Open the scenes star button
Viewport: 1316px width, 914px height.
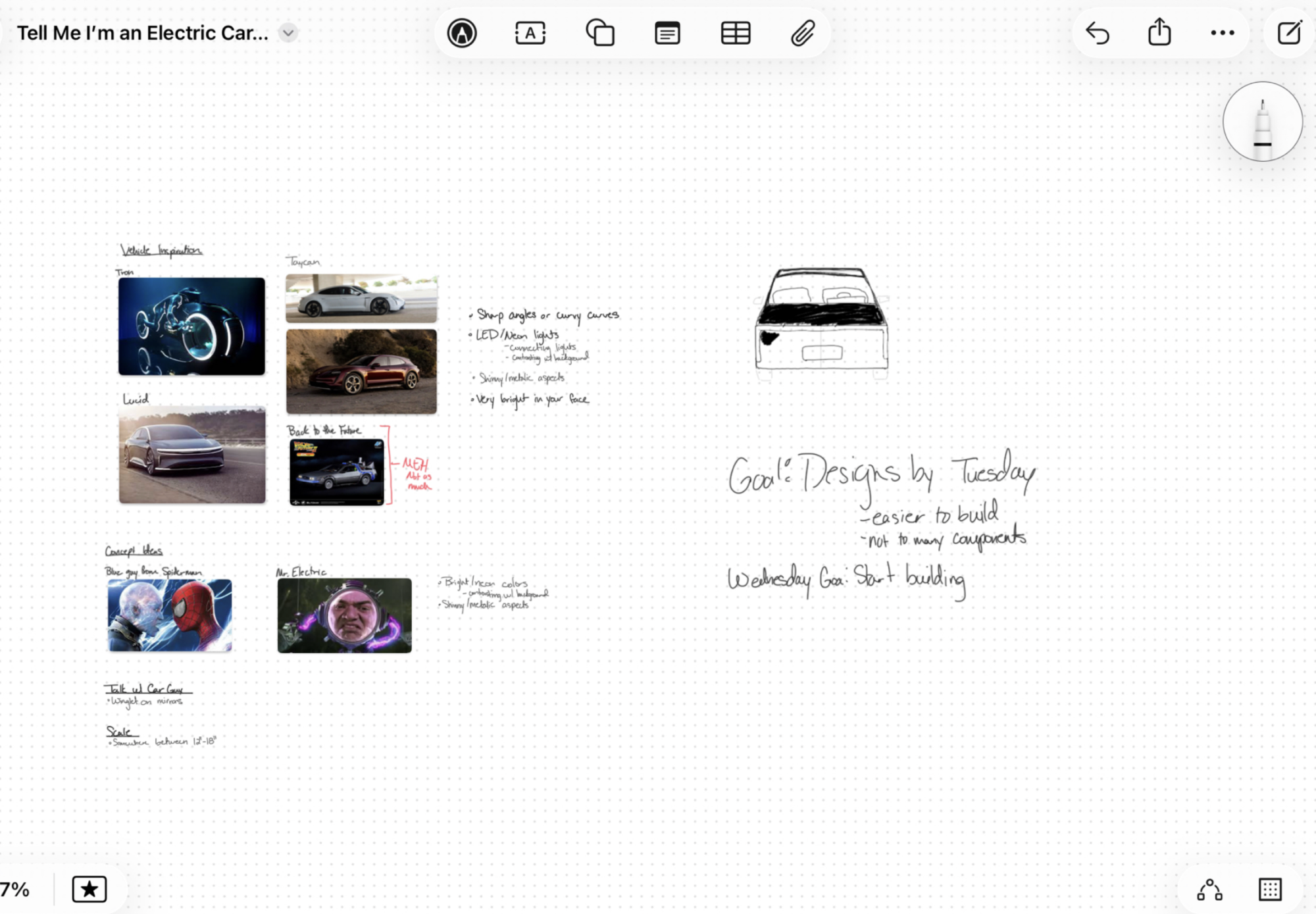89,890
